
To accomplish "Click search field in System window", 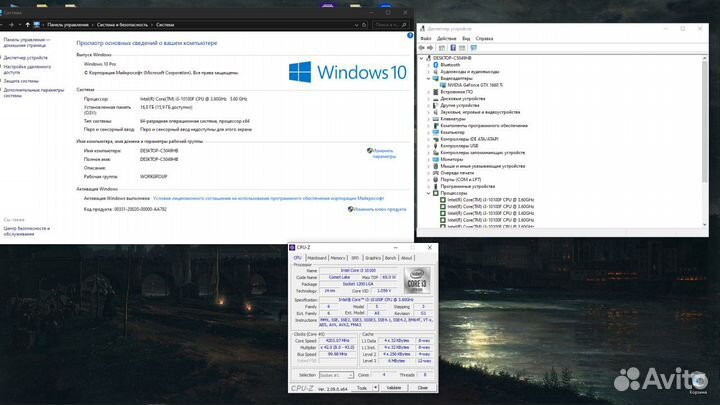I will (391, 25).
